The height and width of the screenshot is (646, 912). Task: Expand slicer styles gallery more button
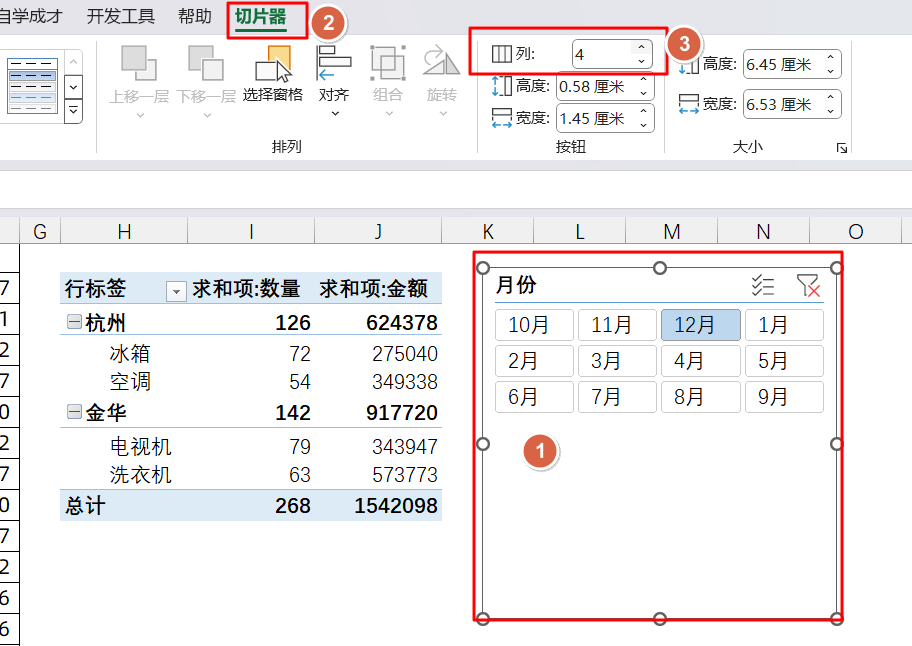(73, 110)
